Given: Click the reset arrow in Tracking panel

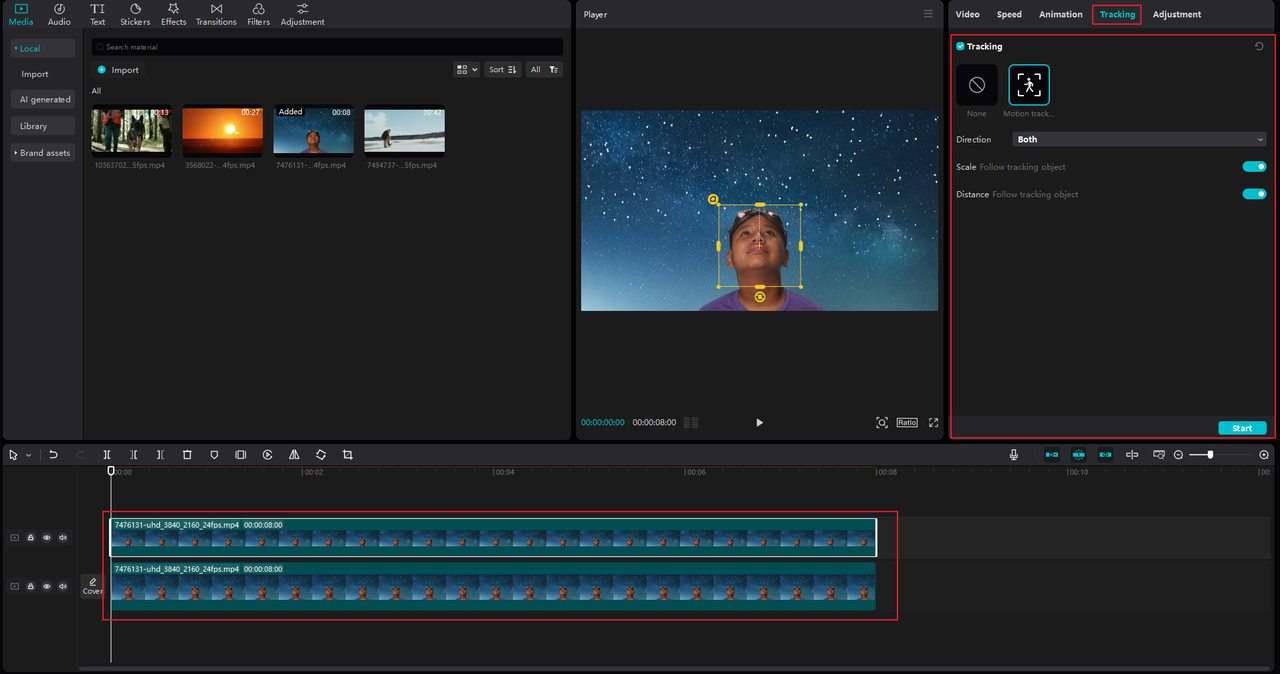Looking at the screenshot, I should [1259, 47].
